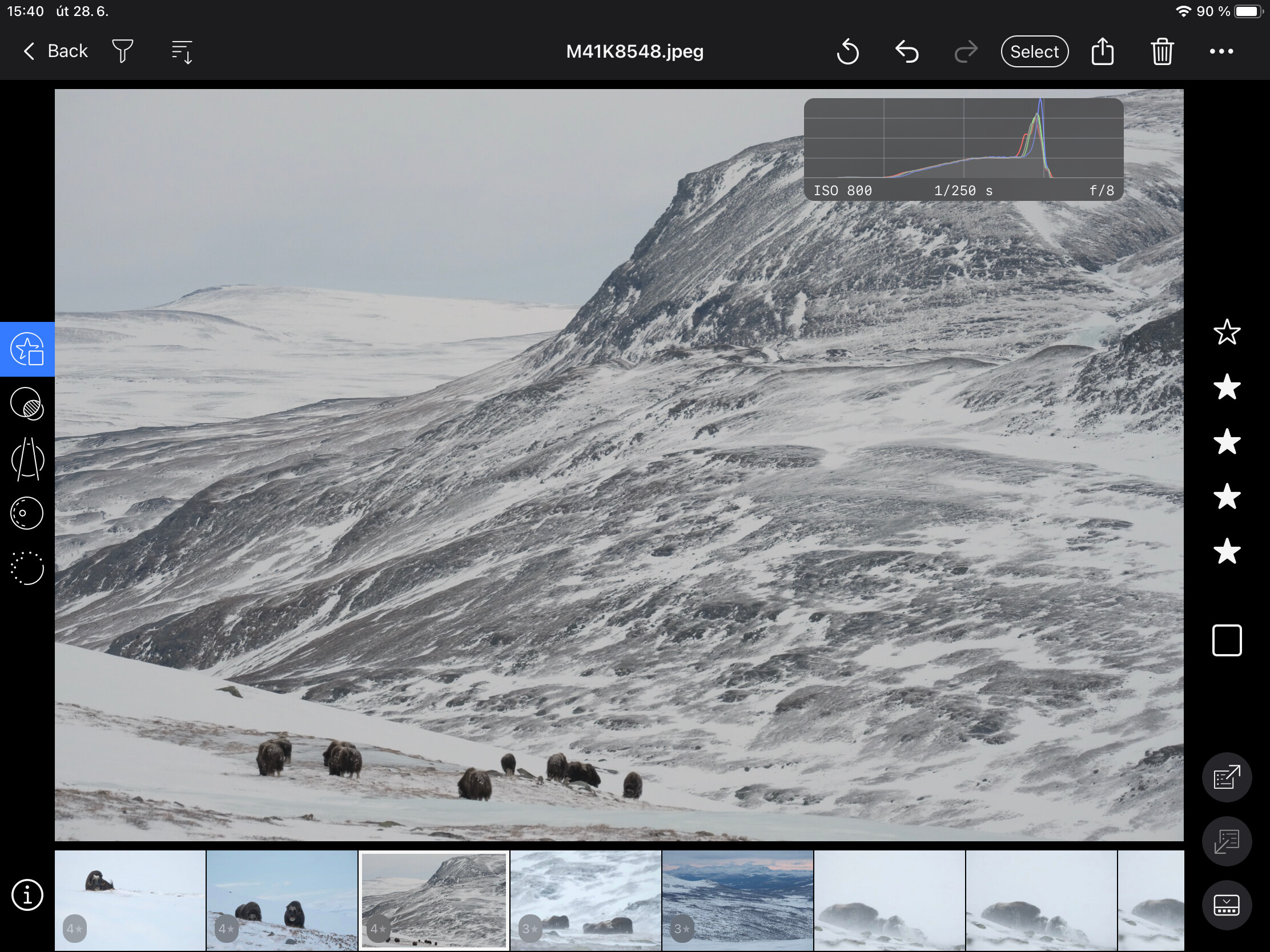
Task: Open the radial lens tool
Action: (27, 513)
